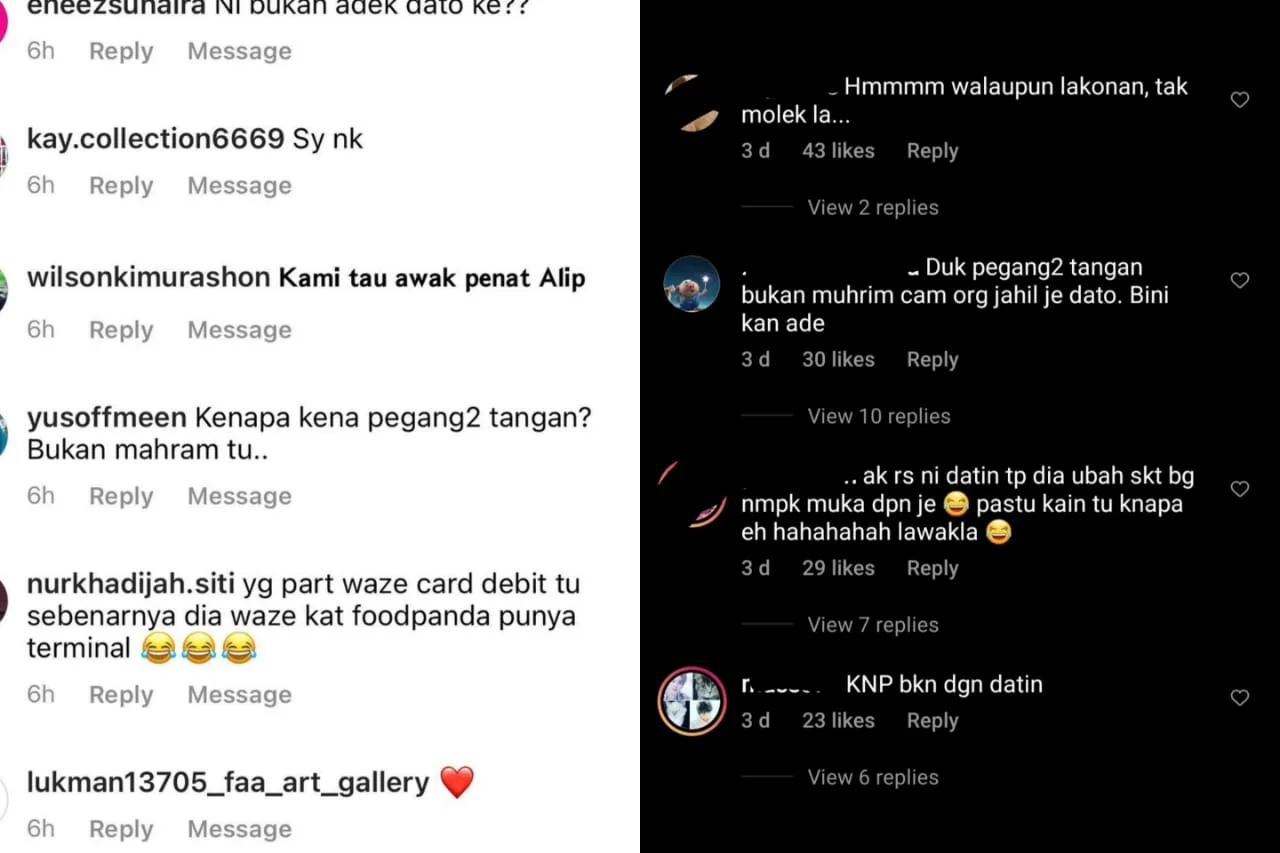The image size is (1280, 853).
Task: Open wilsonkimurashon username link
Action: (149, 278)
